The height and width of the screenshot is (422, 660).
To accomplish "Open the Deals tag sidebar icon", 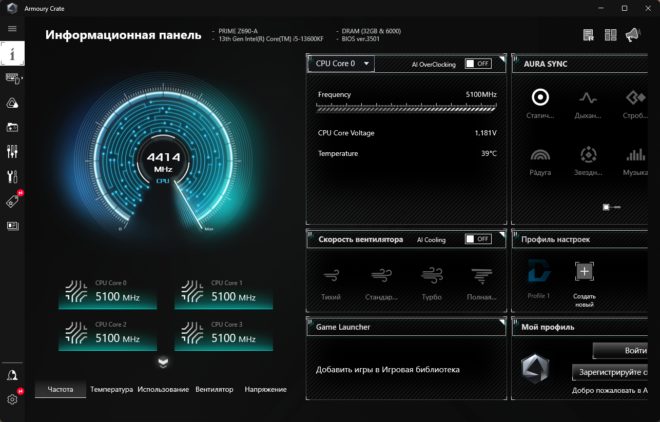I will 13,201.
